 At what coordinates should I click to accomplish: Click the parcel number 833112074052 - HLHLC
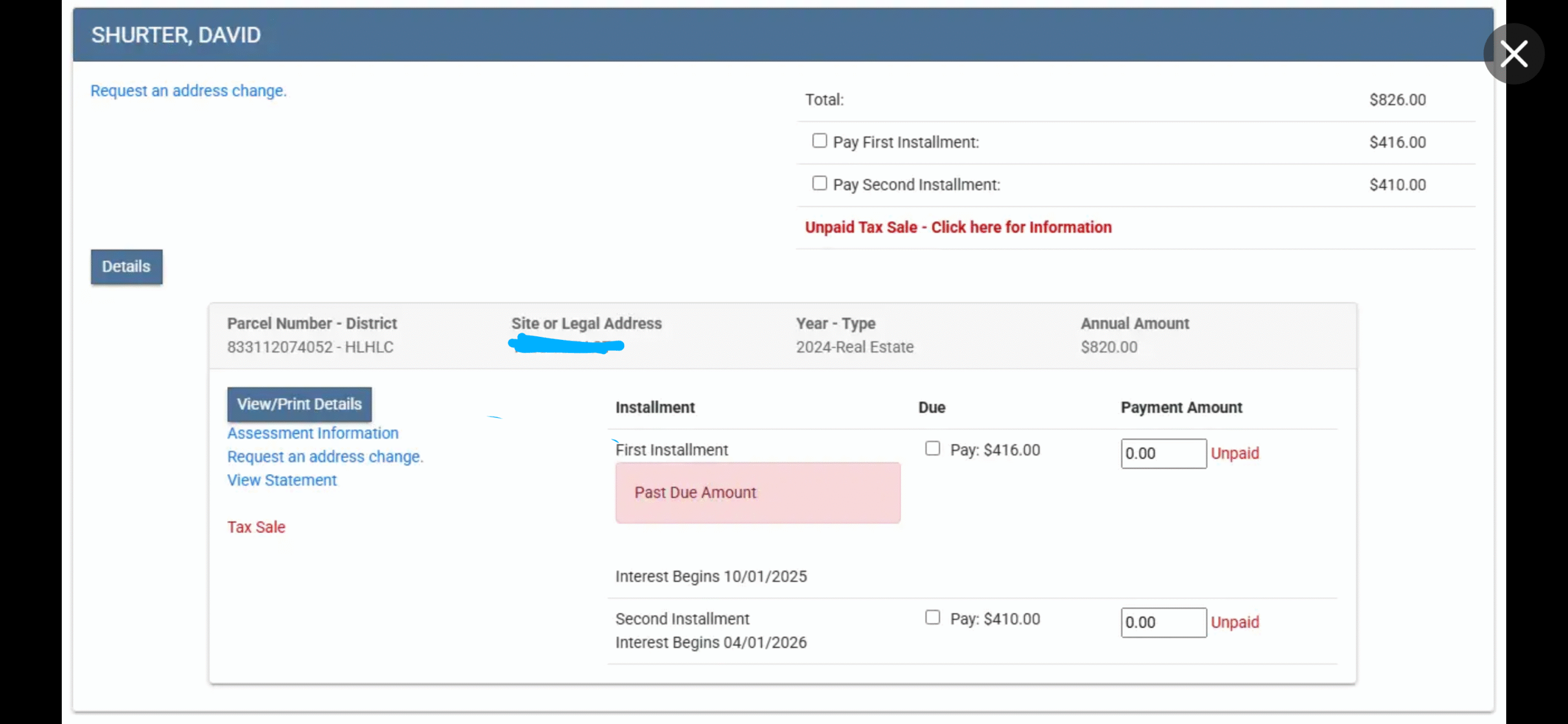(x=310, y=347)
